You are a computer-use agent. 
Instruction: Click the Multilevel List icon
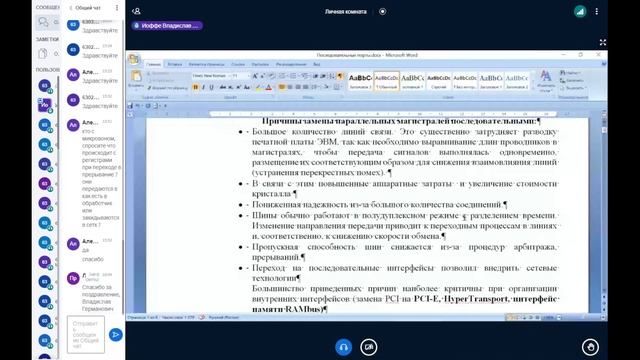(x=304, y=76)
